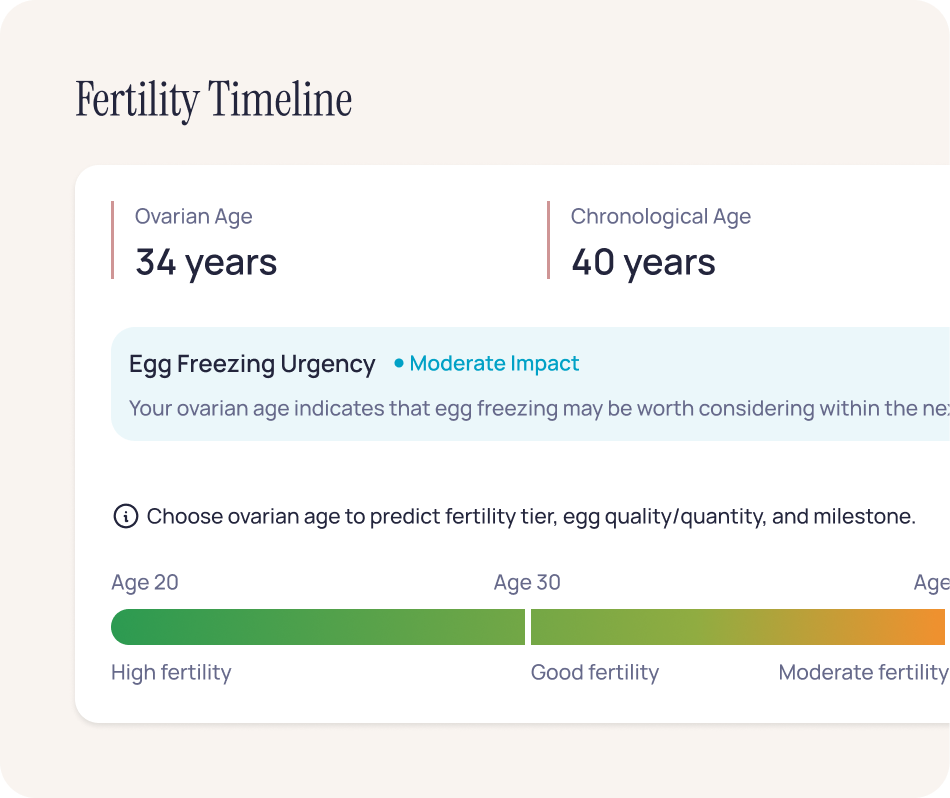This screenshot has width=950, height=798.
Task: Click the 'Choose ovarian age to predict' hint text
Action: [531, 517]
